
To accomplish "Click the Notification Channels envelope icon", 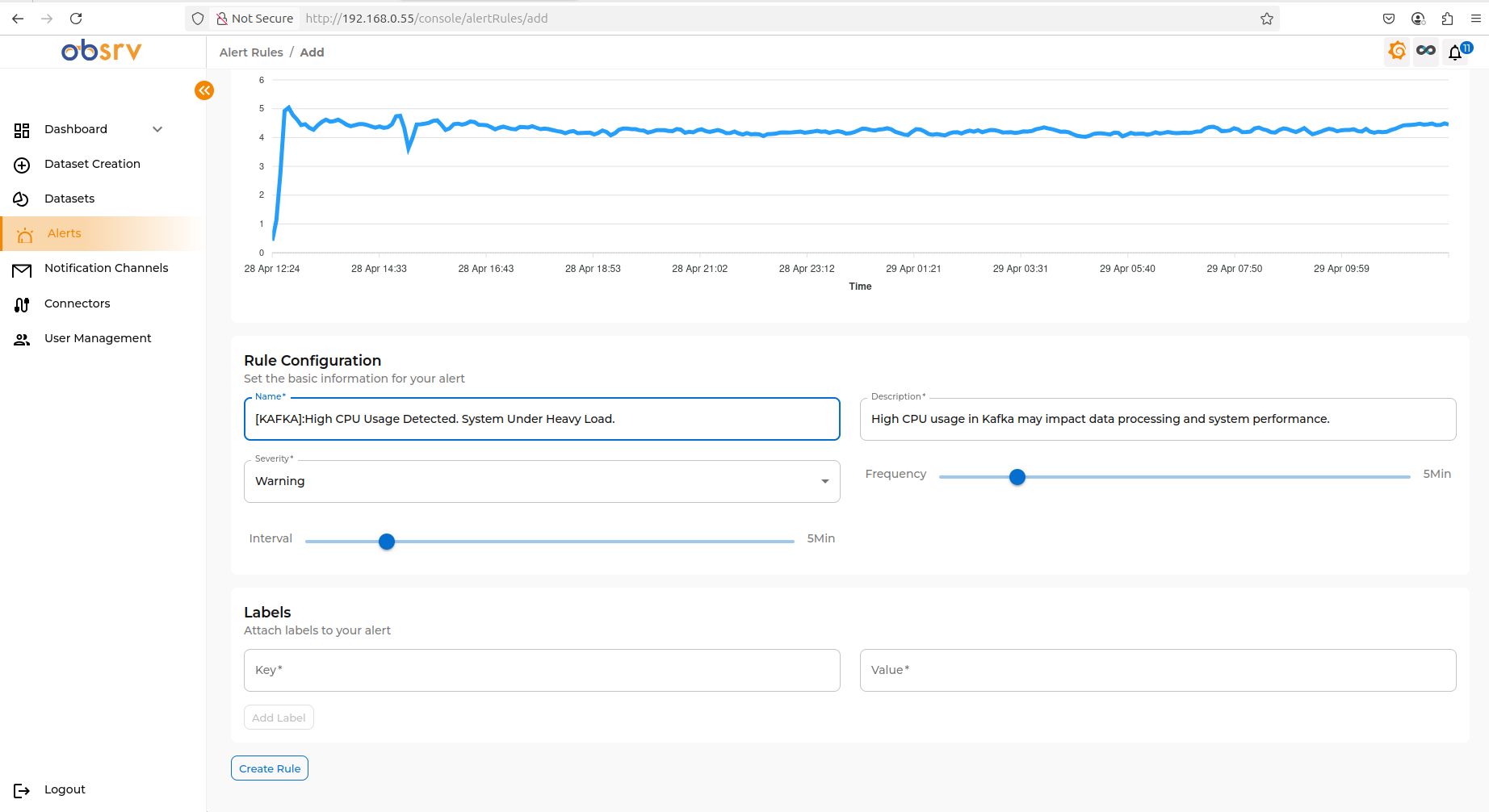I will [22, 270].
